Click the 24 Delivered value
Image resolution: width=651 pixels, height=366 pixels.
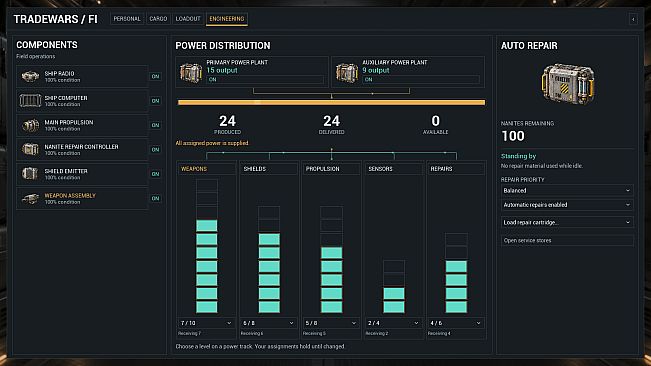pyautogui.click(x=331, y=121)
